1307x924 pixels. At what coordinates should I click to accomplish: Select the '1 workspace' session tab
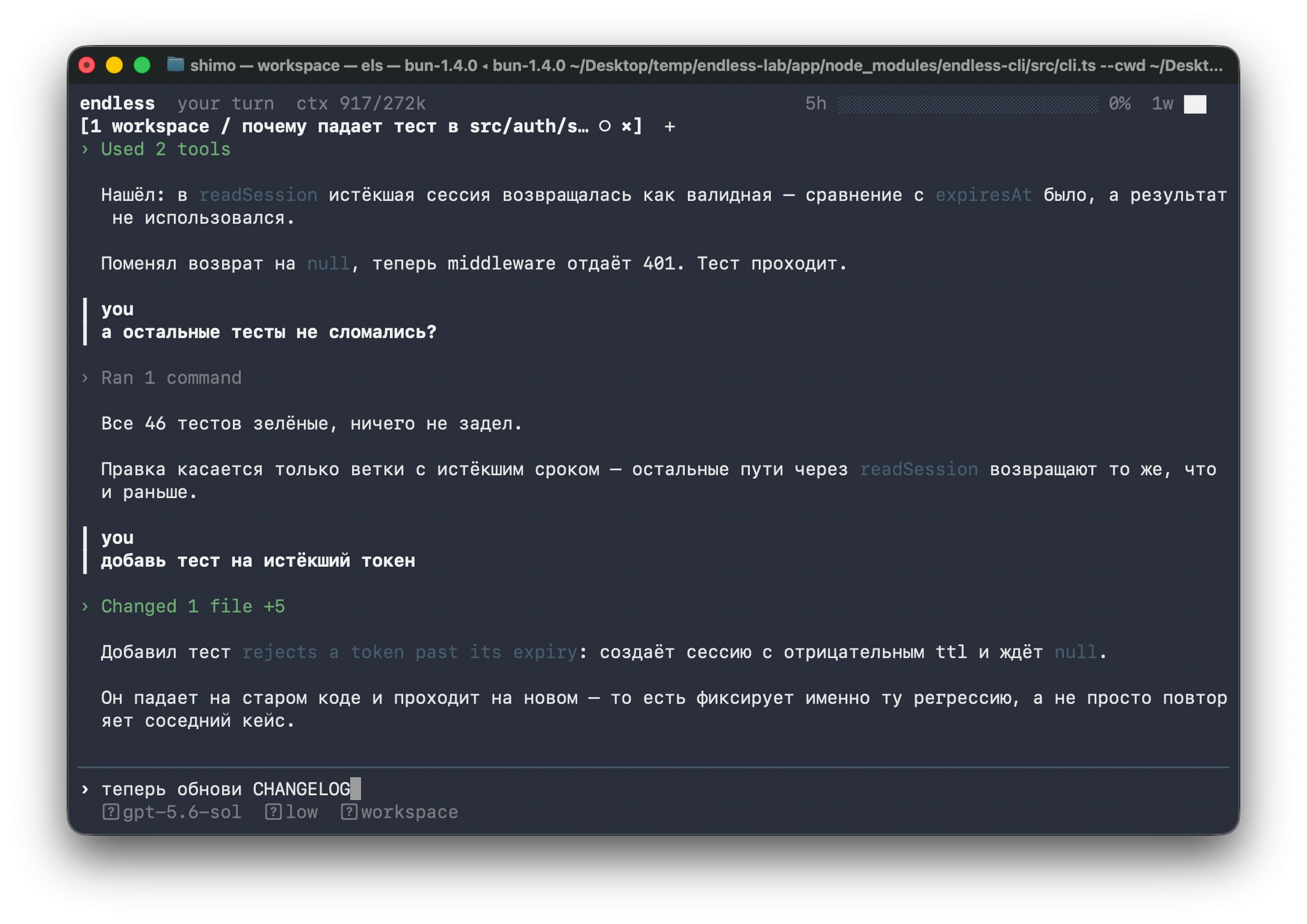coord(361,126)
